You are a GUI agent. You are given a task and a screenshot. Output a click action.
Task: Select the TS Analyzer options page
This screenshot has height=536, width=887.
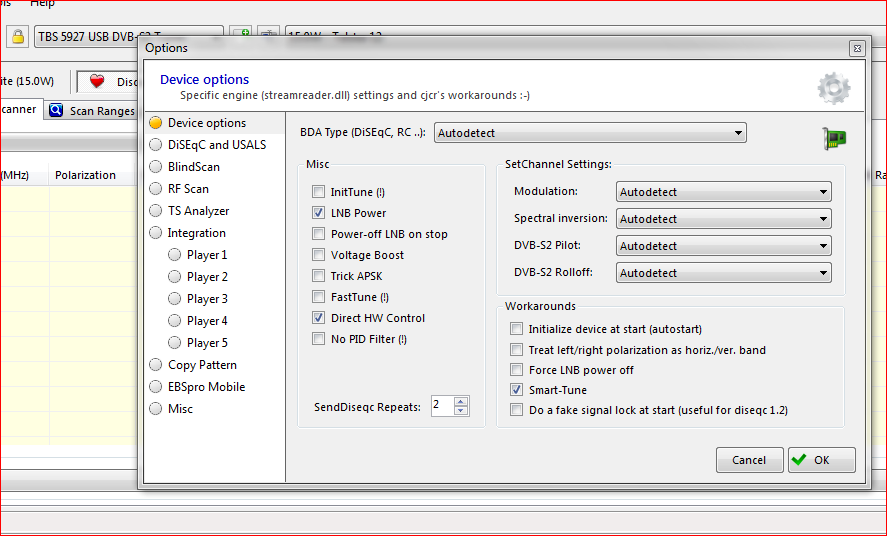click(x=156, y=211)
